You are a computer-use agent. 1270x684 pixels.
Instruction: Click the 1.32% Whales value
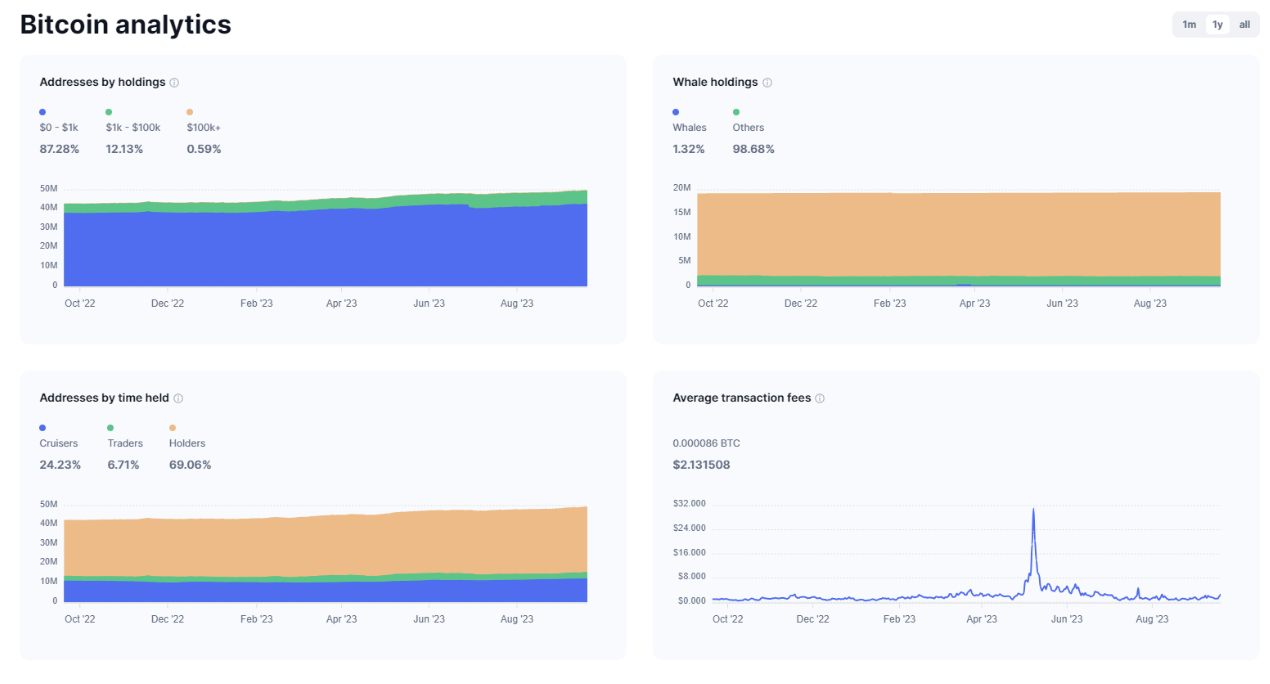click(689, 149)
